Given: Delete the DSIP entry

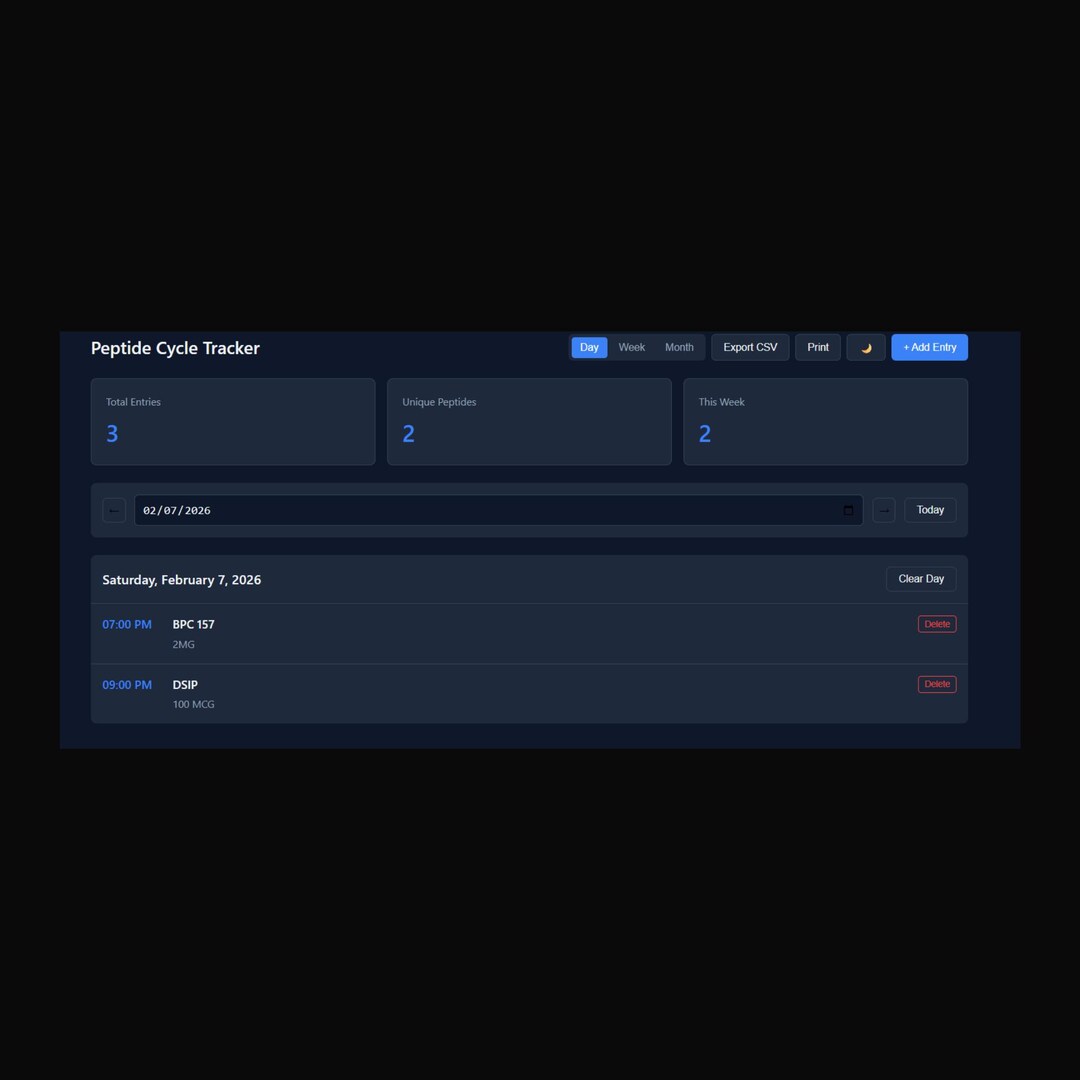Looking at the screenshot, I should coord(937,684).
